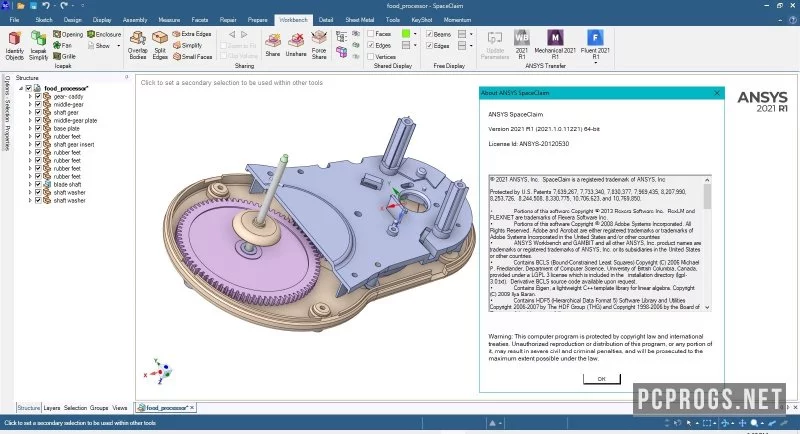Launch Fluent 2021 R1 transfer
This screenshot has width=800, height=434.
click(x=595, y=45)
